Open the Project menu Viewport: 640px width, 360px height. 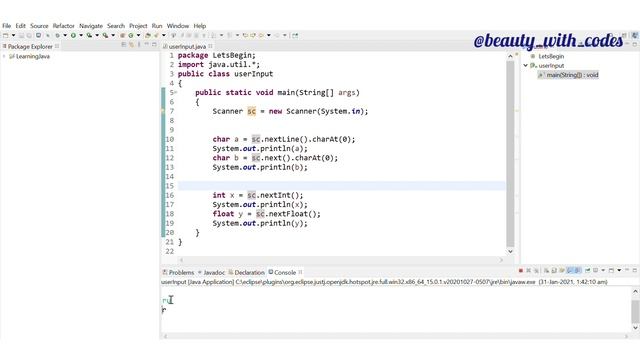click(138, 26)
